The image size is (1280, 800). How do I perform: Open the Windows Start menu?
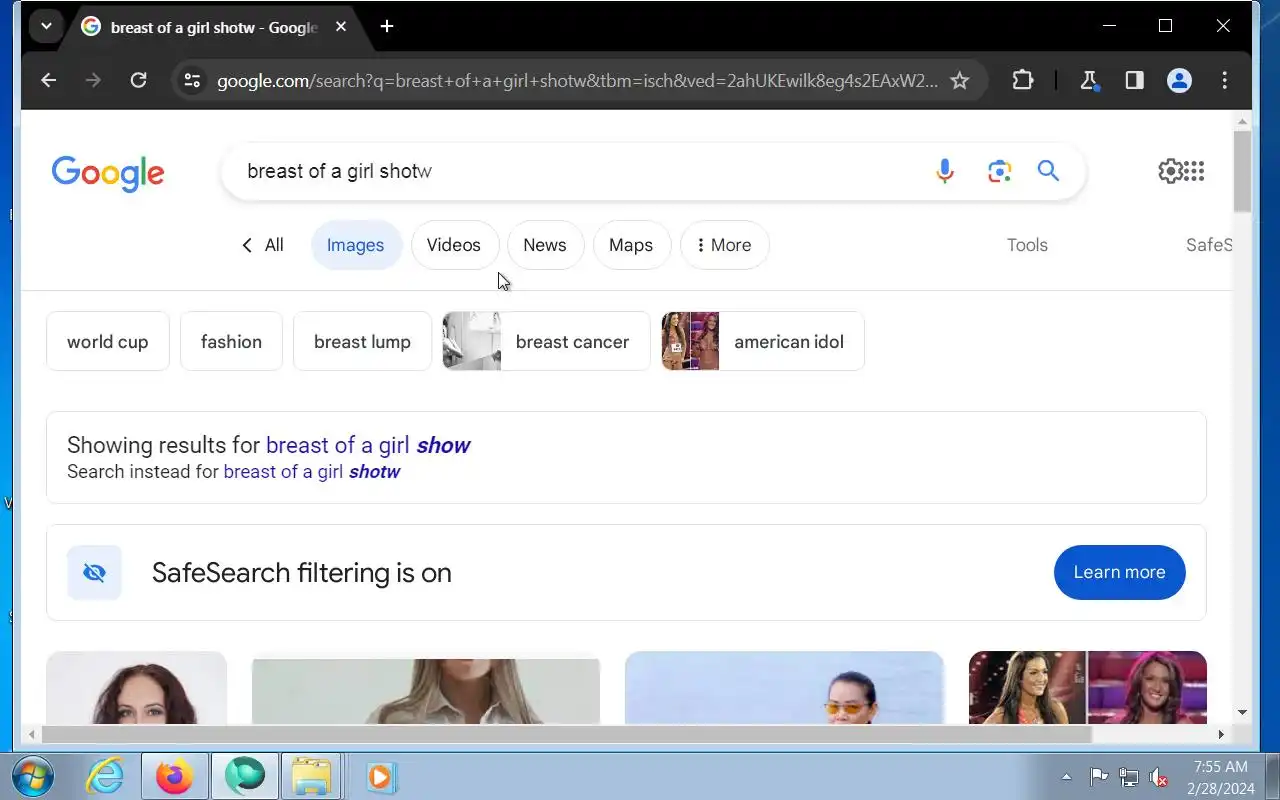[33, 777]
